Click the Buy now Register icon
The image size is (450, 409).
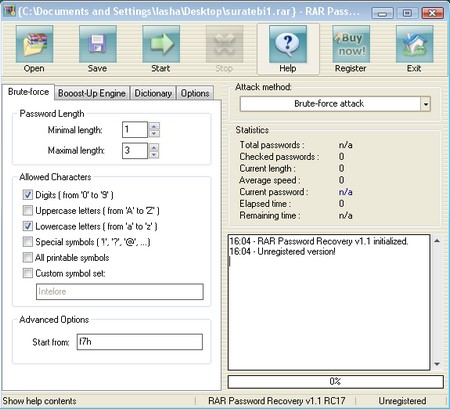[x=351, y=44]
